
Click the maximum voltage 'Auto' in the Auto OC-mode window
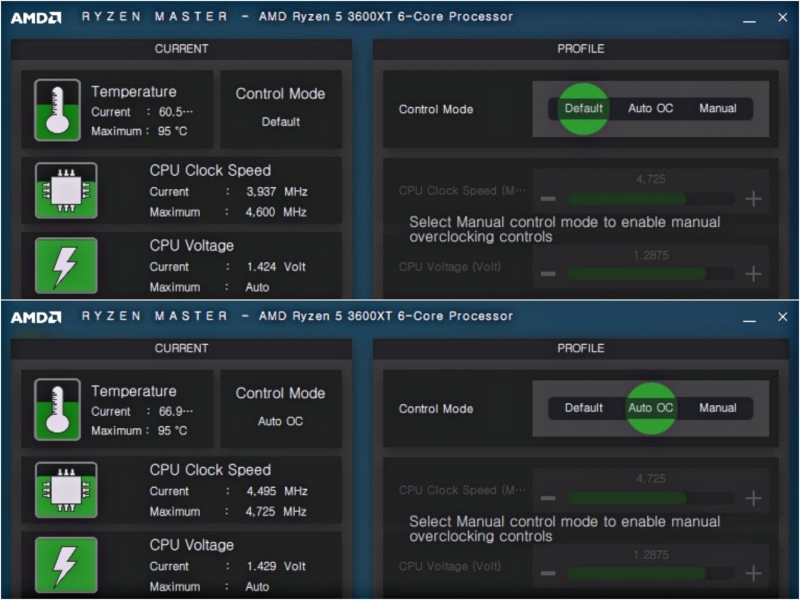tap(257, 587)
